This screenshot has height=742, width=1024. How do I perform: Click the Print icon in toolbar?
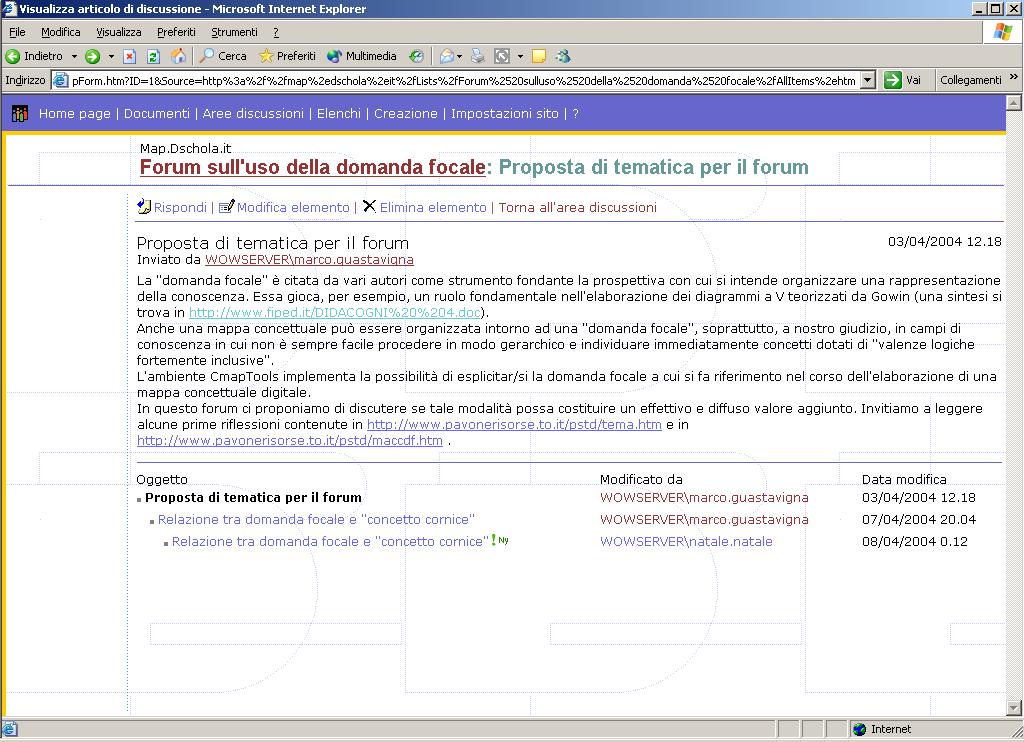click(x=478, y=56)
